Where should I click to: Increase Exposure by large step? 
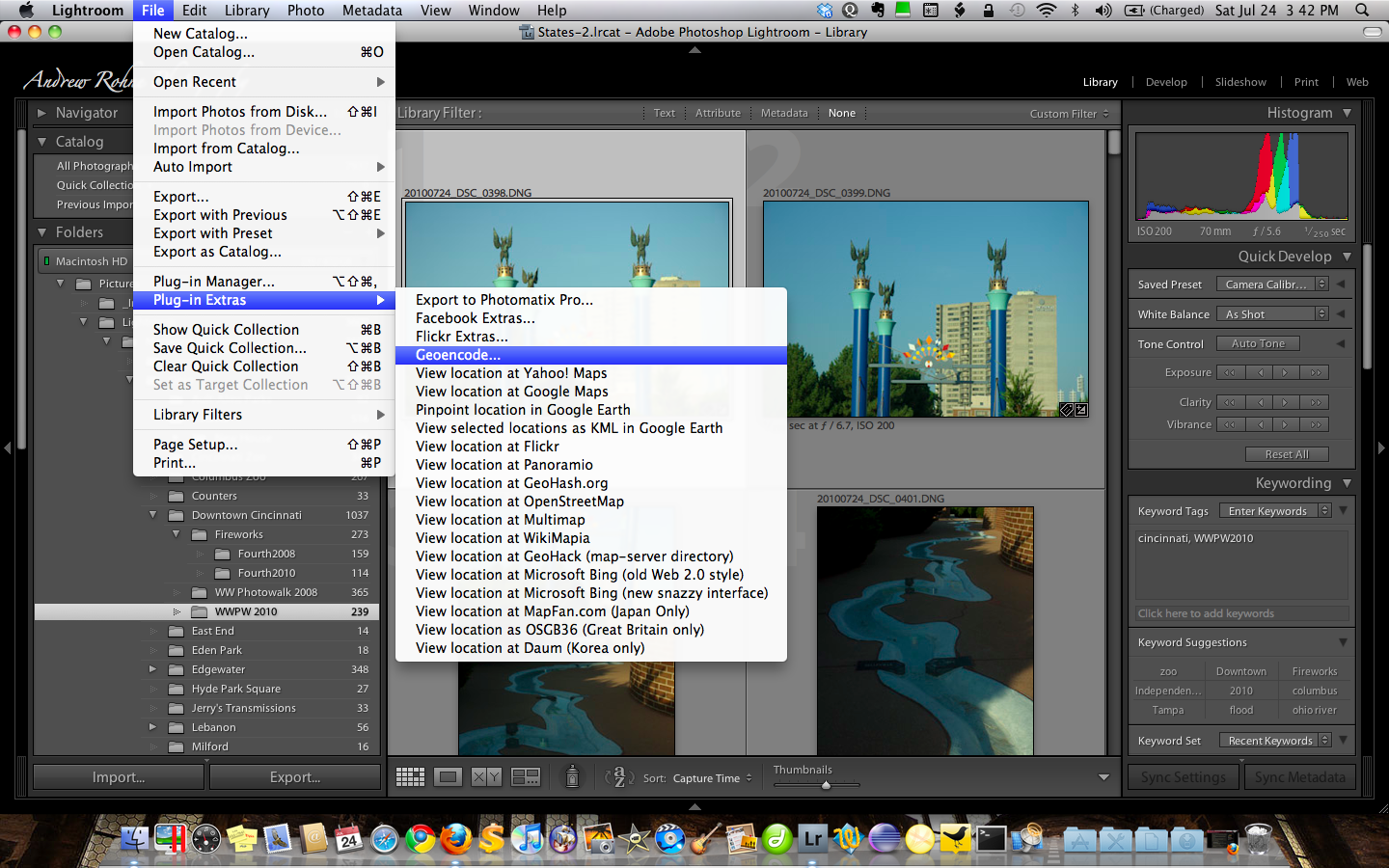pyautogui.click(x=1317, y=372)
